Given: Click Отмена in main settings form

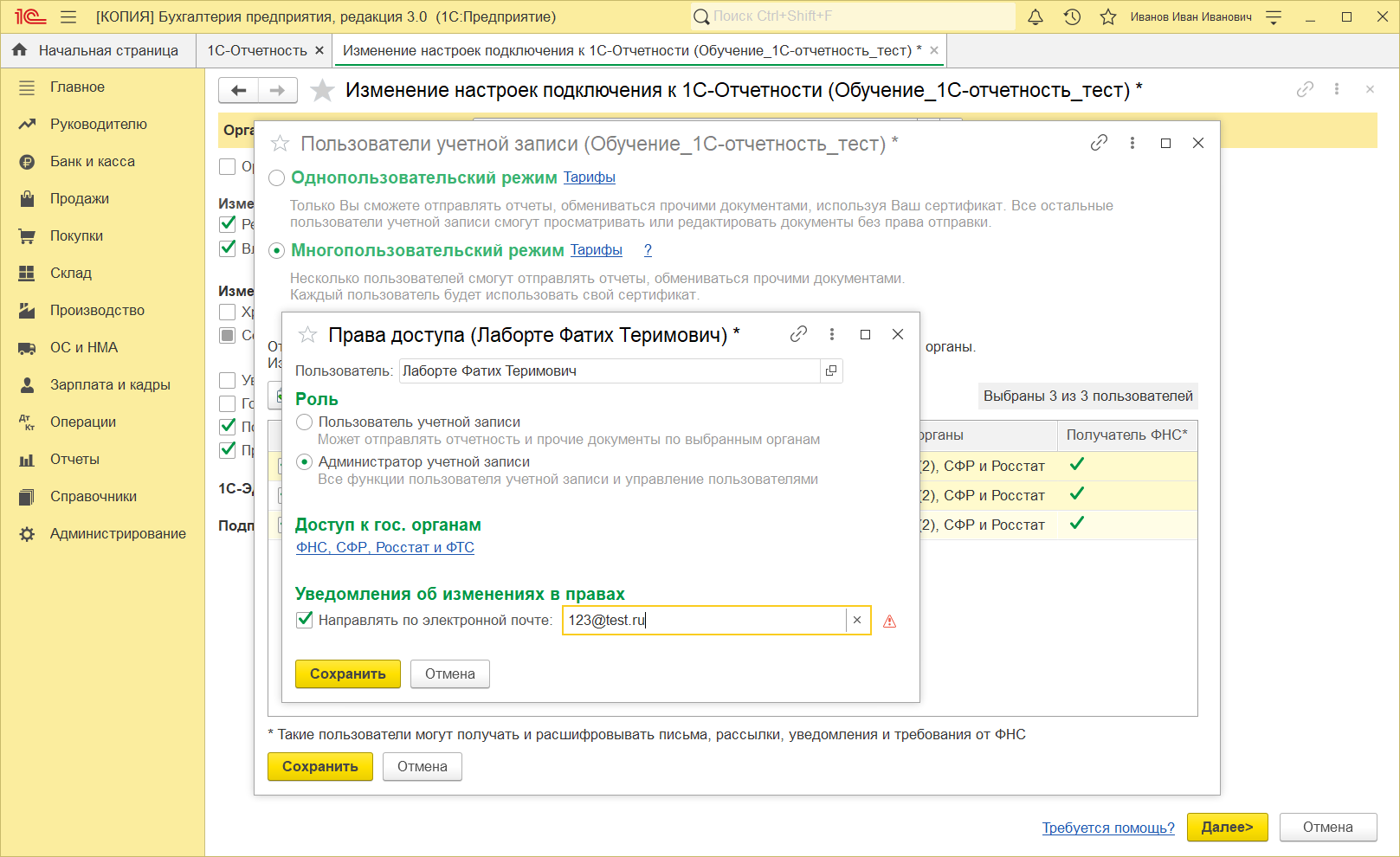Looking at the screenshot, I should pyautogui.click(x=1328, y=828).
